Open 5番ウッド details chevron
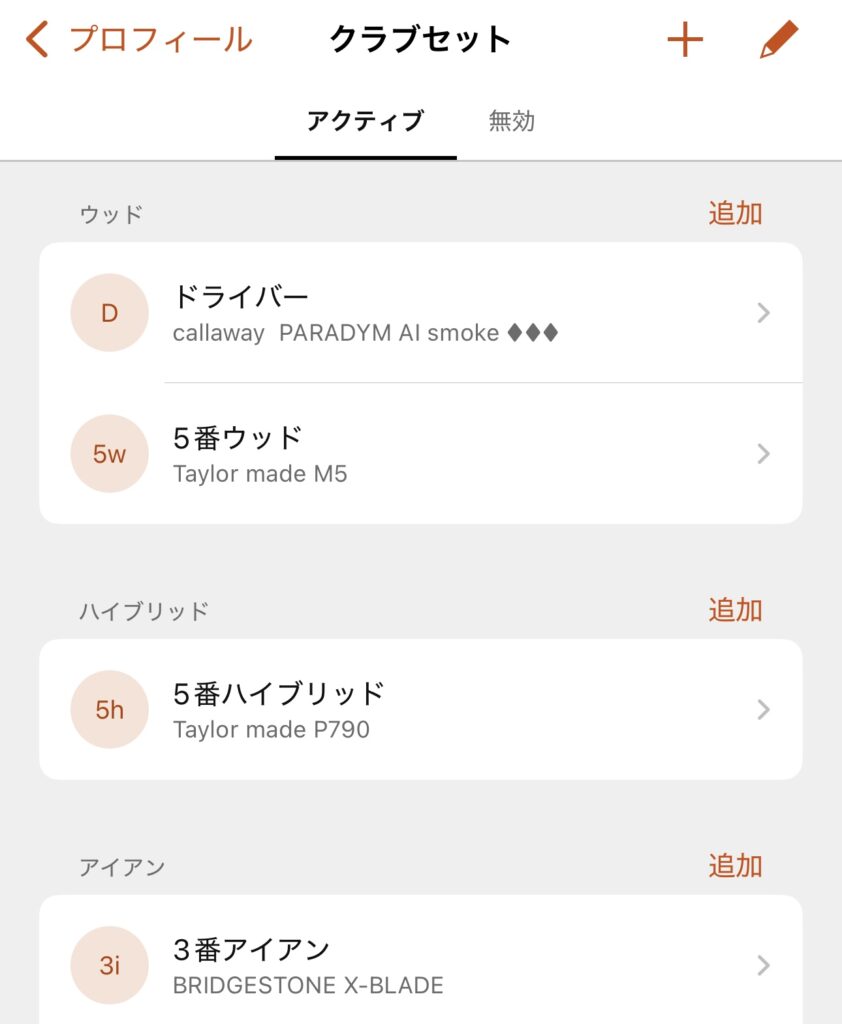This screenshot has width=842, height=1024. click(x=764, y=454)
